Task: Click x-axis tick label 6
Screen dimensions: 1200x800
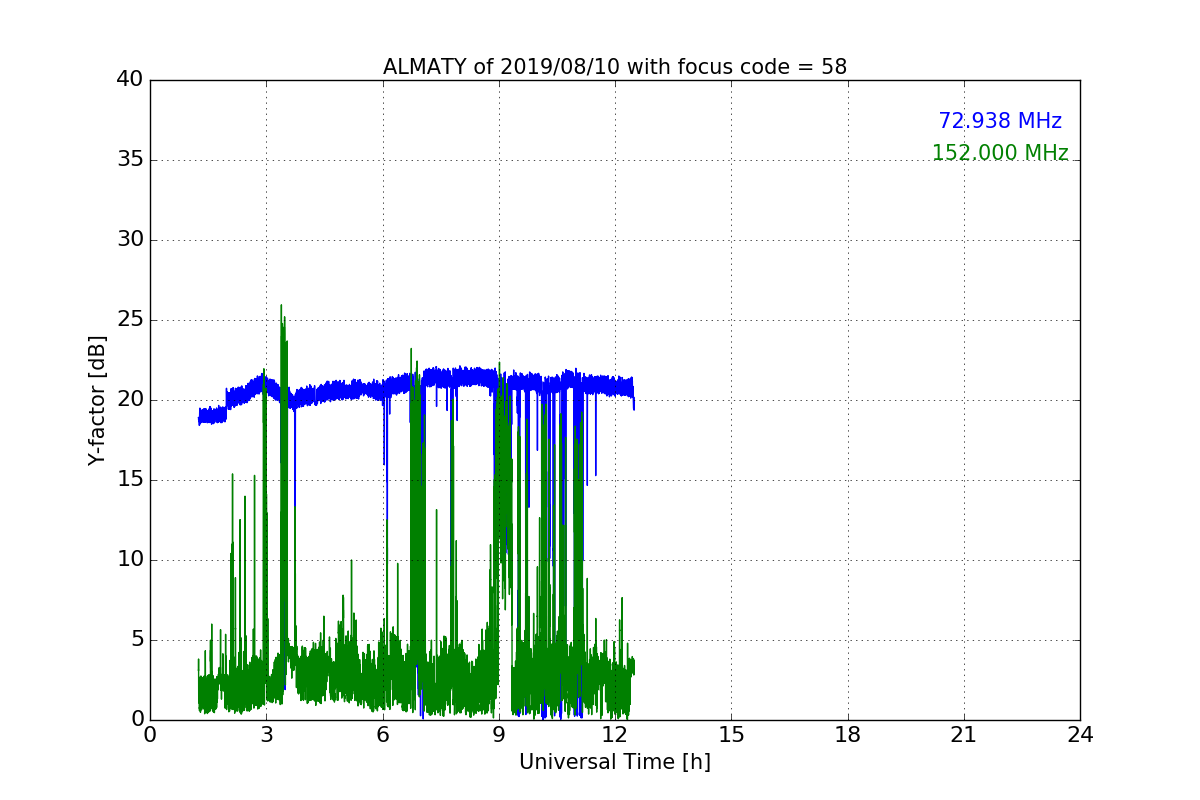Action: [383, 735]
